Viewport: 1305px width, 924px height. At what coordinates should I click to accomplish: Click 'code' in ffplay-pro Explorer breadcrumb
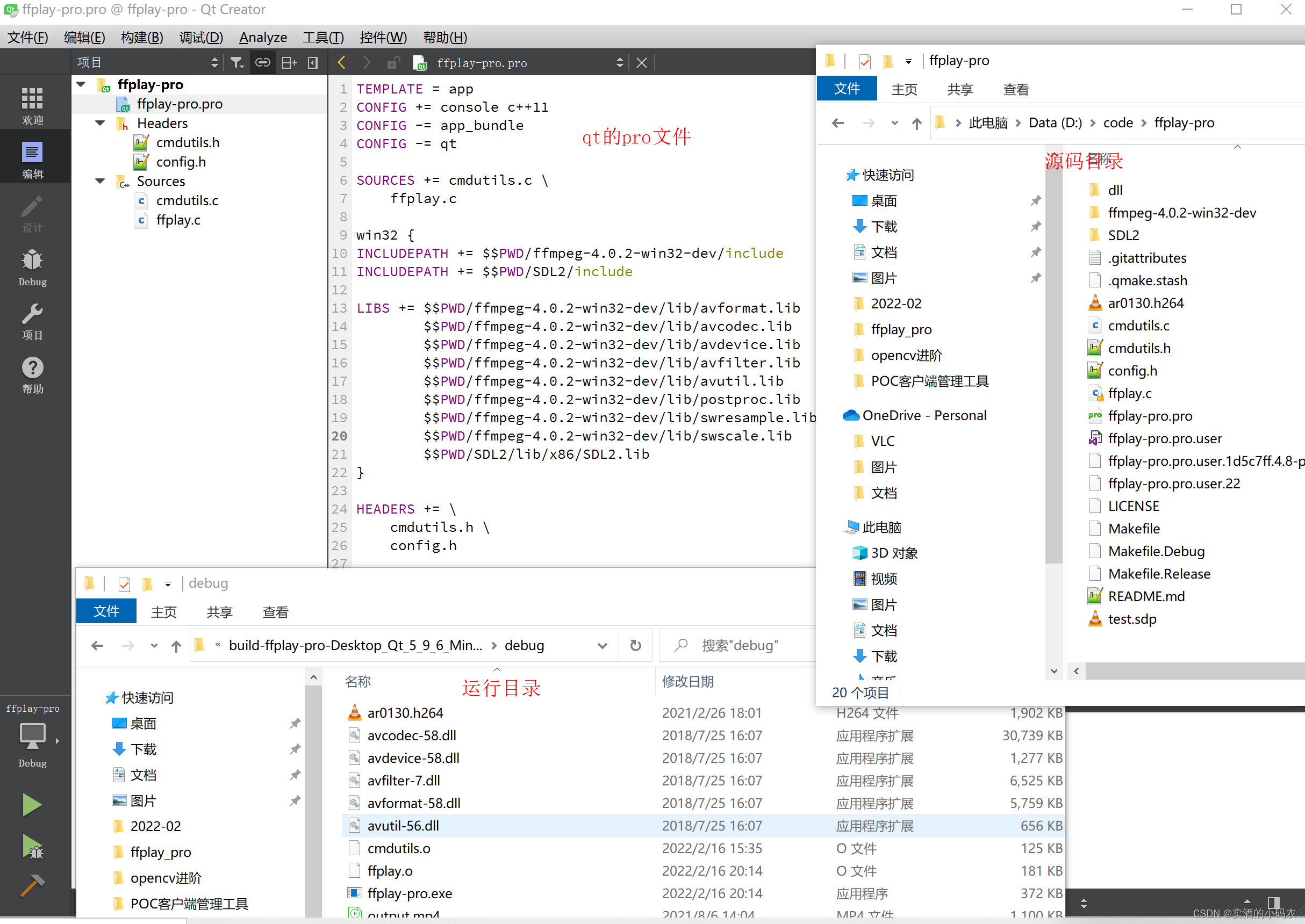point(1118,123)
